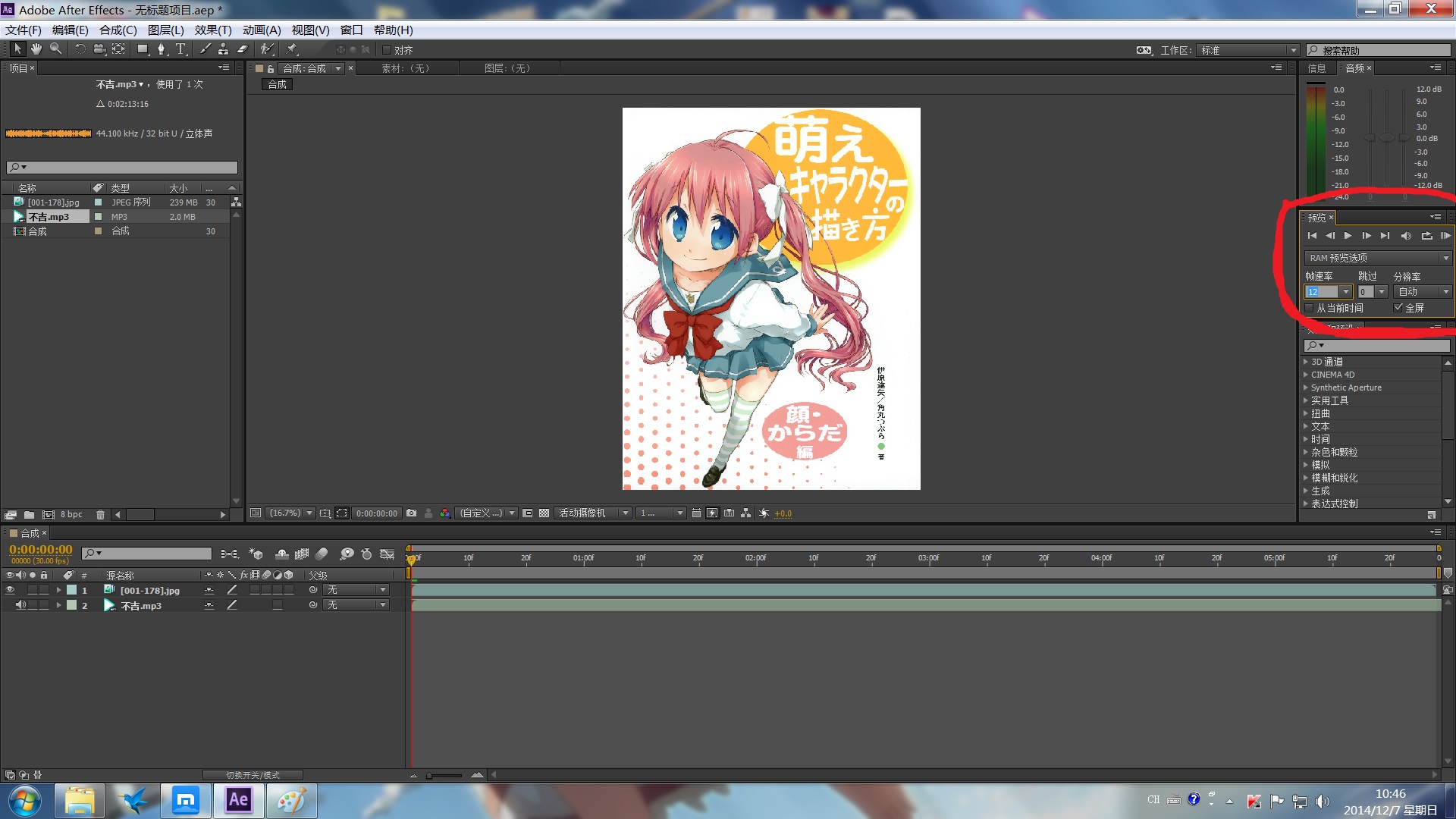The width and height of the screenshot is (1456, 819).
Task: Expand the 3D 通道 effects category
Action: click(1306, 362)
